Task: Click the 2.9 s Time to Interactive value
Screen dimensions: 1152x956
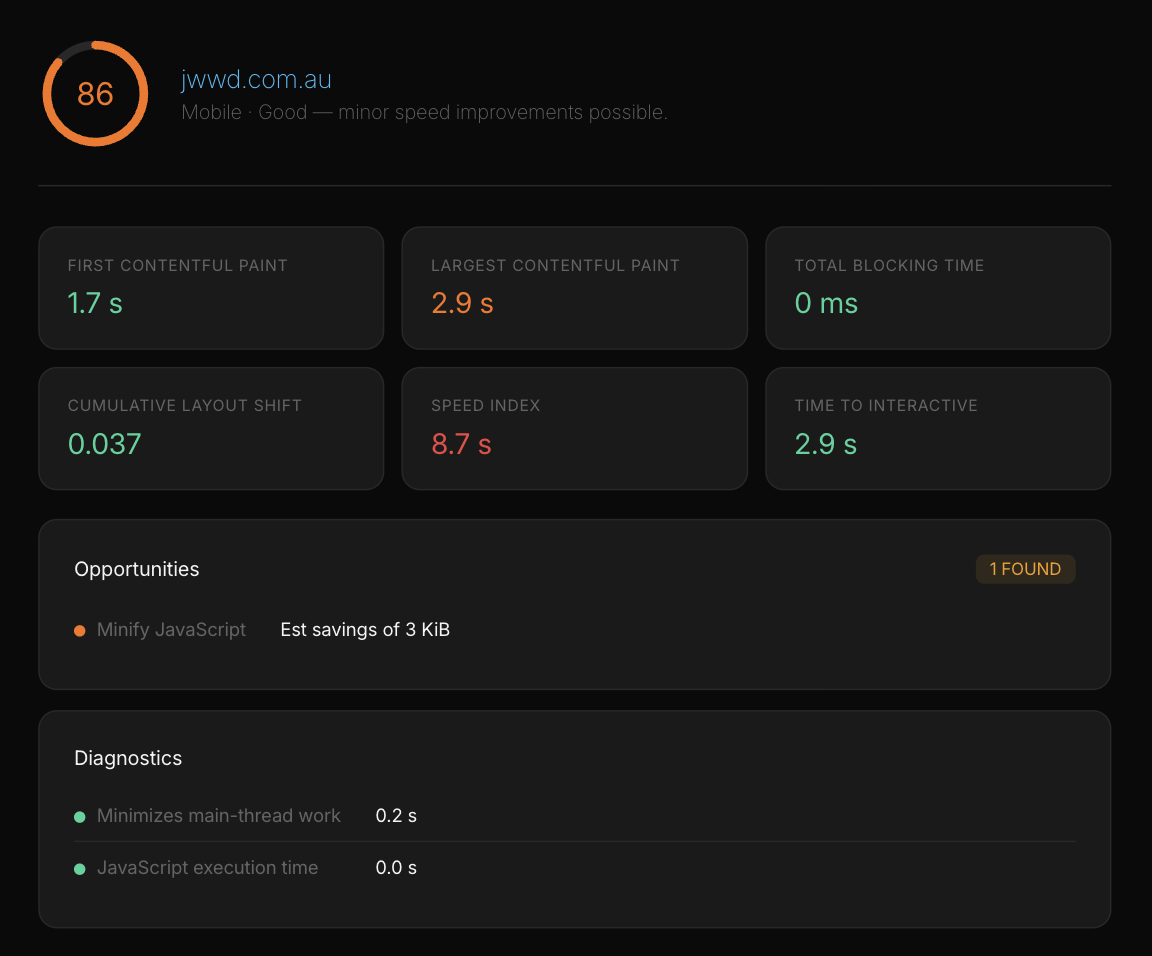Action: click(826, 444)
